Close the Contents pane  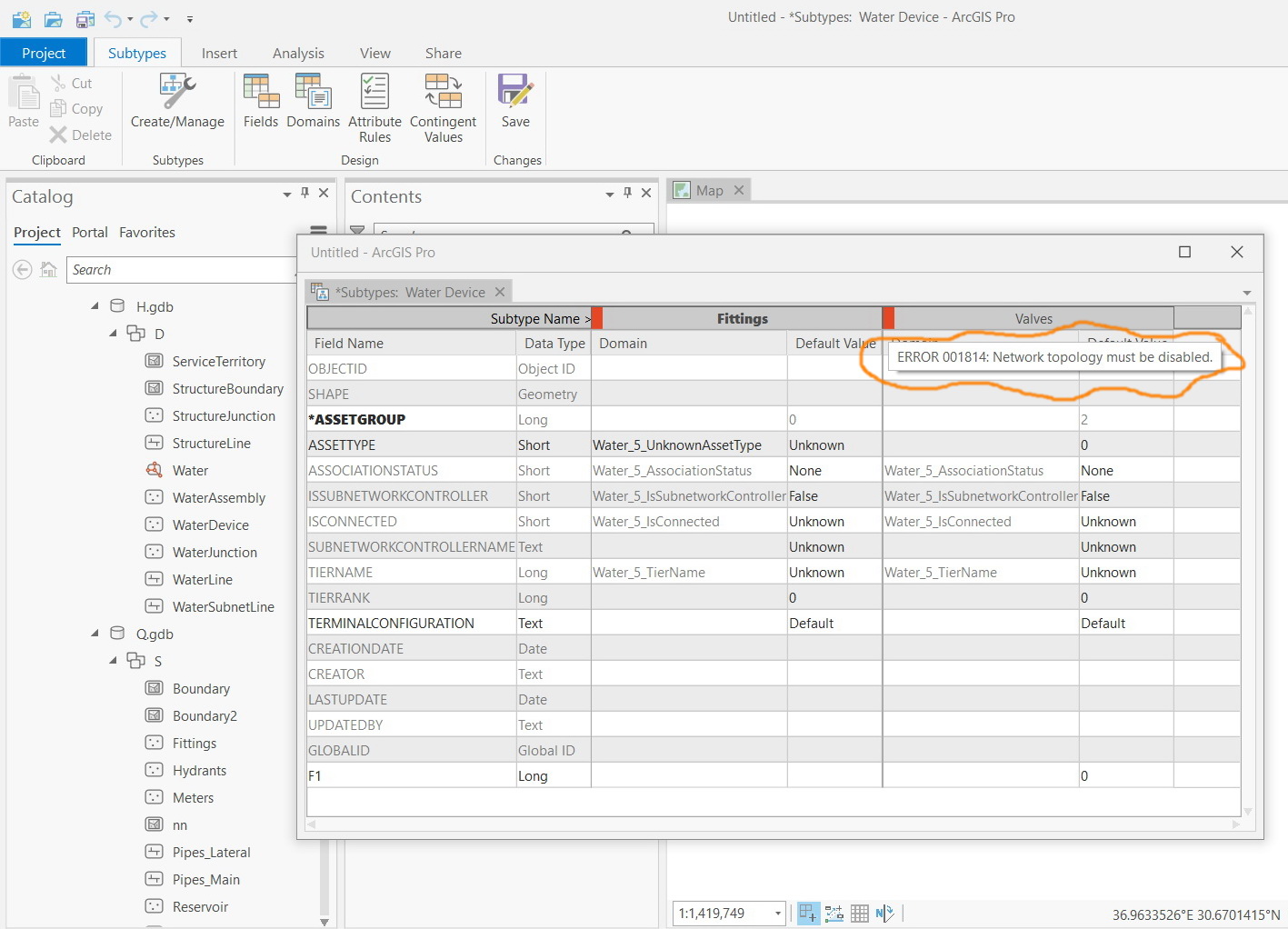pos(646,193)
